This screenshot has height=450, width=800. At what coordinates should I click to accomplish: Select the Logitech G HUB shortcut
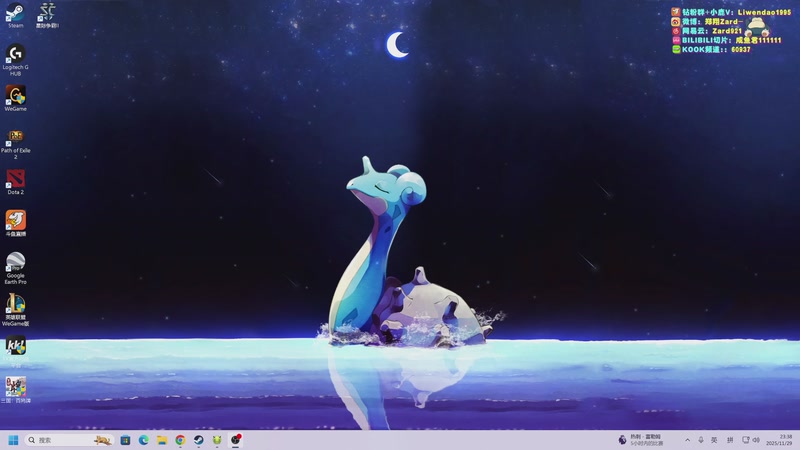click(15, 60)
